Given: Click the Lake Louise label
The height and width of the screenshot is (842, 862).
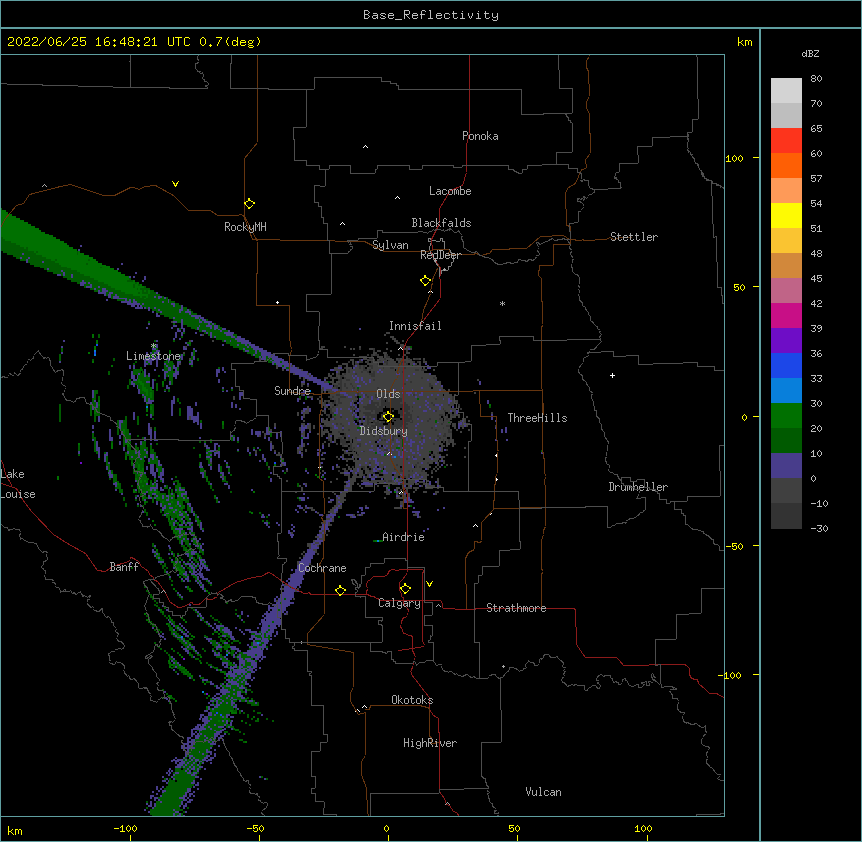Looking at the screenshot, I should tap(18, 484).
